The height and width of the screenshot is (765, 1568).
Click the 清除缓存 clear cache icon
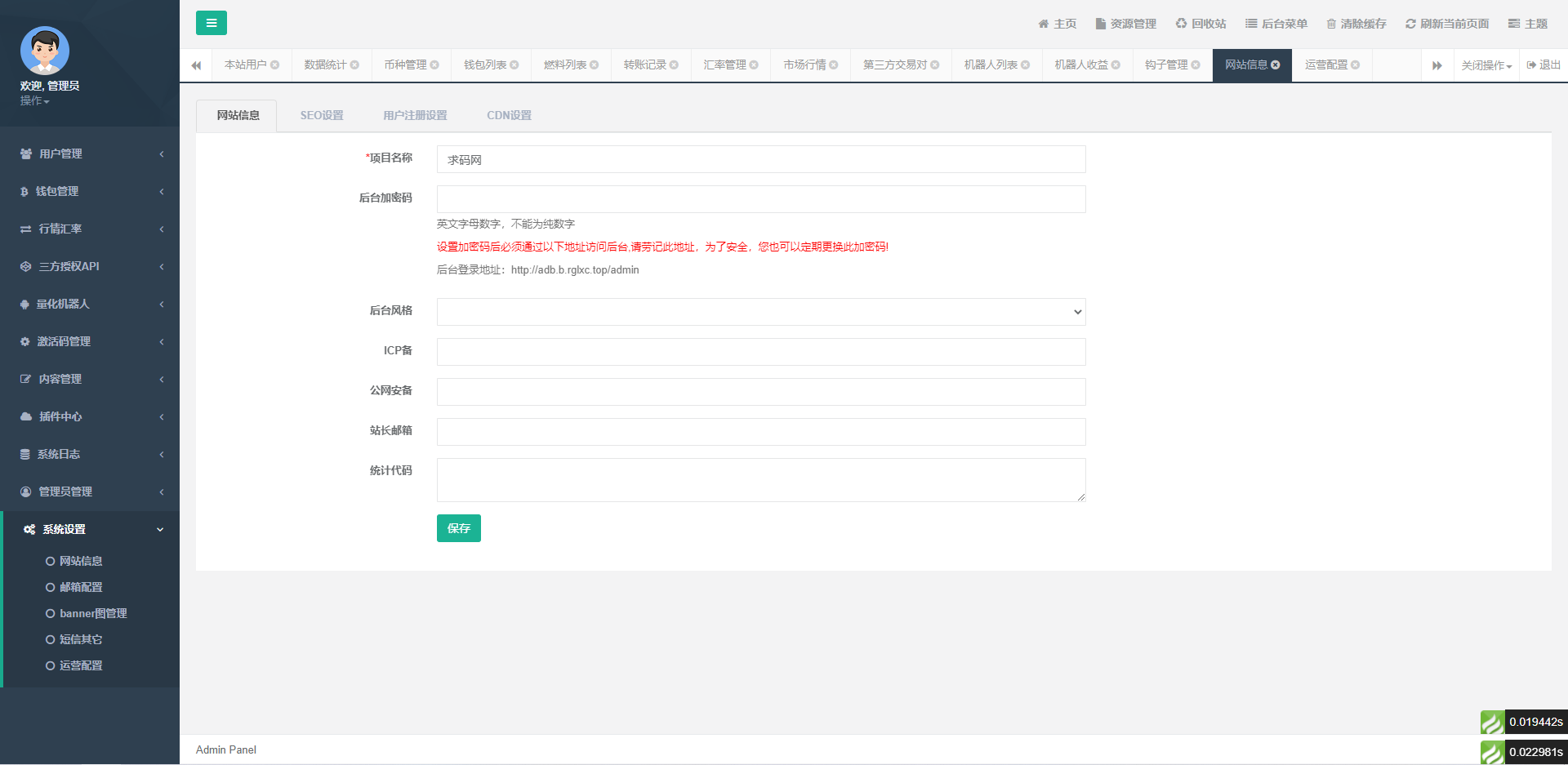[x=1356, y=24]
